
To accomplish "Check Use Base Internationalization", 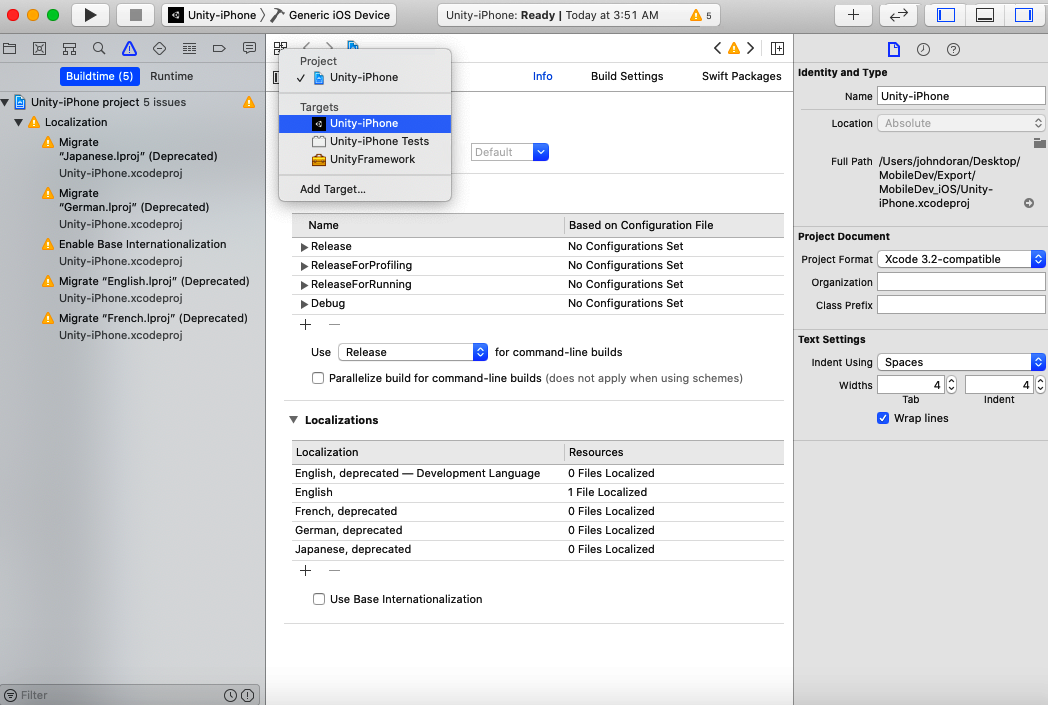I will coord(319,599).
